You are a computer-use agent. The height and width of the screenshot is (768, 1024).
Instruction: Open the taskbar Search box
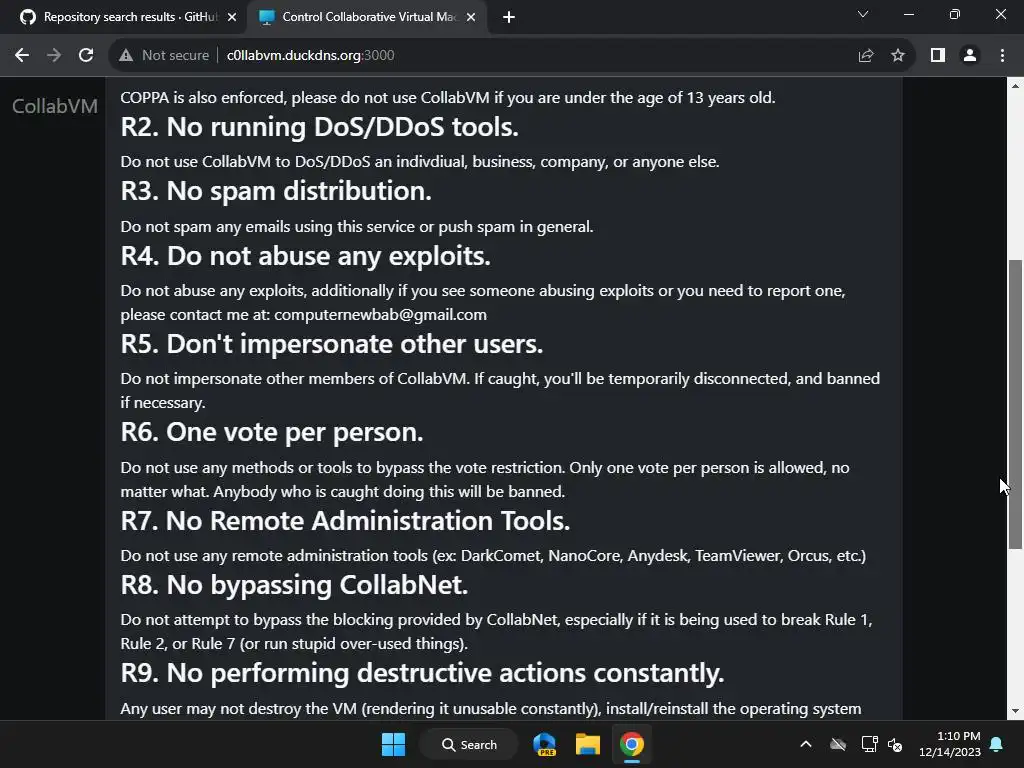(x=469, y=744)
